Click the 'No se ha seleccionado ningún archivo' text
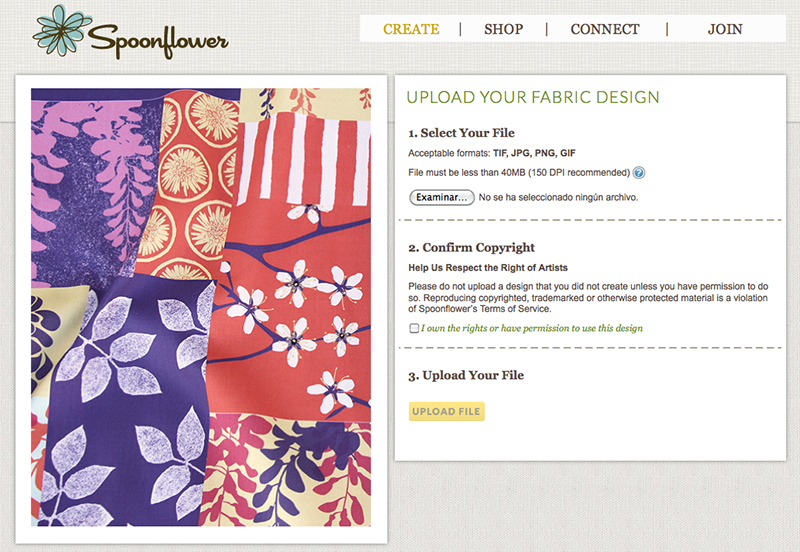 click(558, 197)
